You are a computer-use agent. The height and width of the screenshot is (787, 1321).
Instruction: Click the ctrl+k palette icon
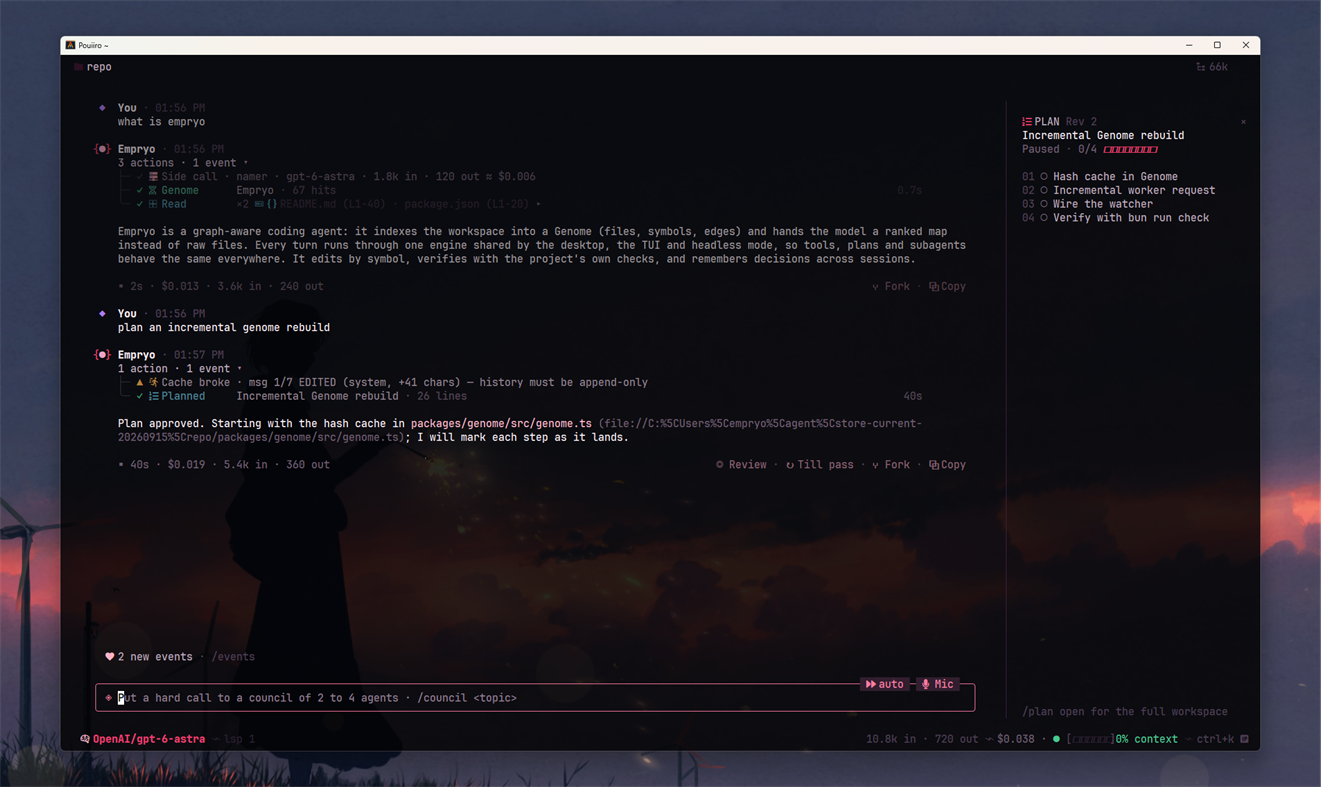click(1244, 739)
